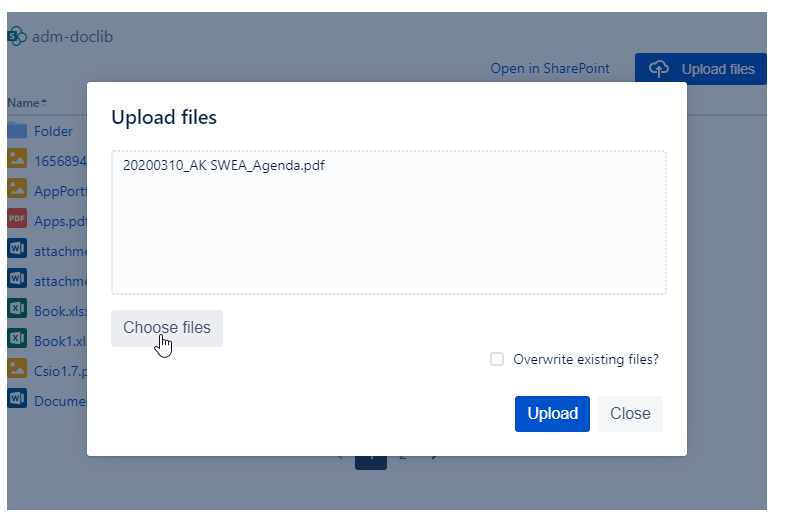This screenshot has height=526, width=794.
Task: Follow the Open in SharePoint link
Action: [x=550, y=69]
